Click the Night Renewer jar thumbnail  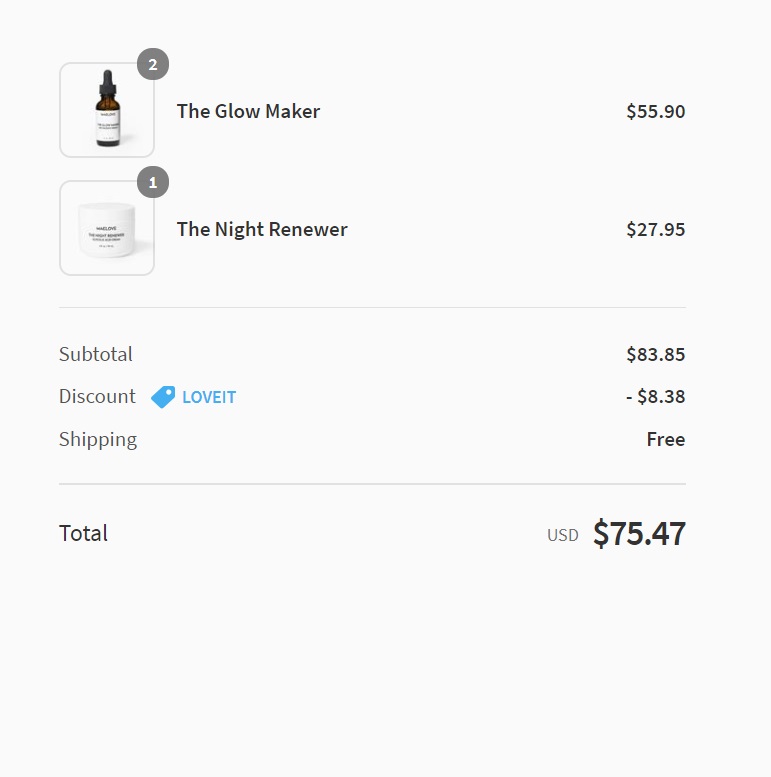[x=107, y=228]
